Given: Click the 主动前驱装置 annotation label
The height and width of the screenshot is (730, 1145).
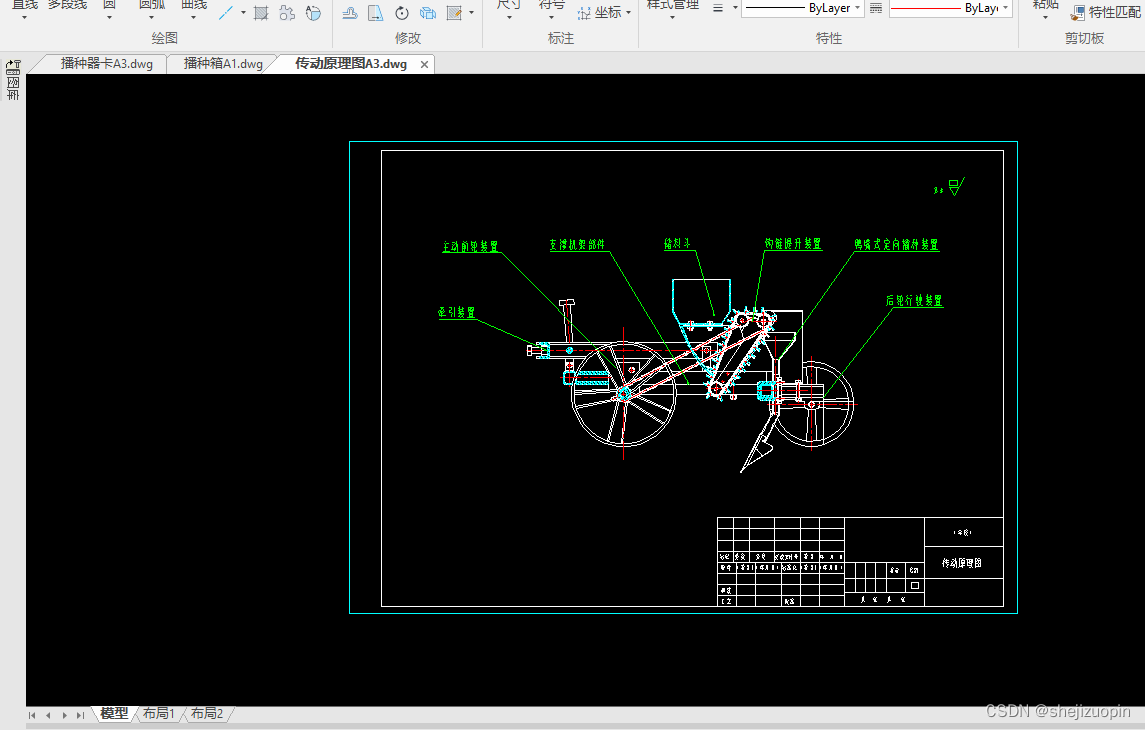Looking at the screenshot, I should click(470, 247).
